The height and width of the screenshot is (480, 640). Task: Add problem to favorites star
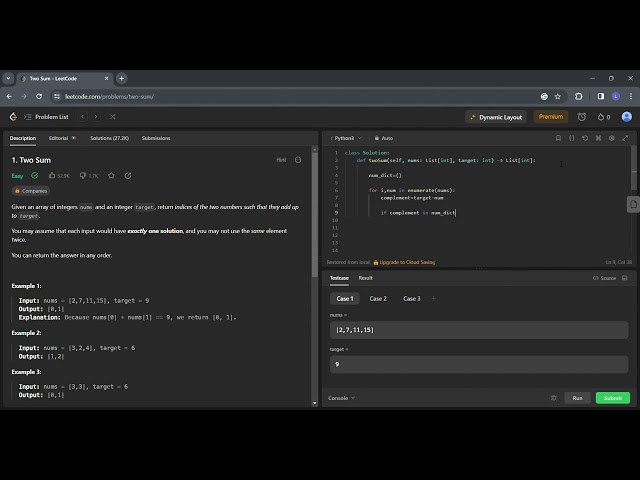(x=111, y=176)
